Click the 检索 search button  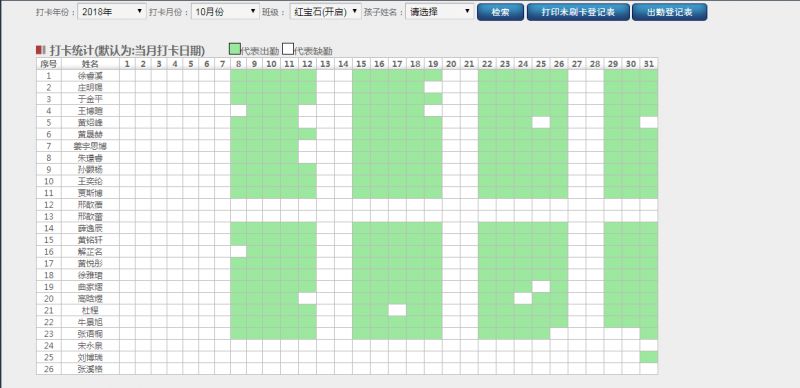pyautogui.click(x=501, y=12)
